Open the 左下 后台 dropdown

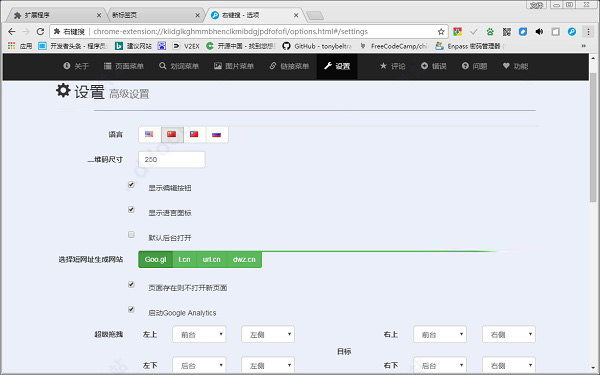[199, 365]
